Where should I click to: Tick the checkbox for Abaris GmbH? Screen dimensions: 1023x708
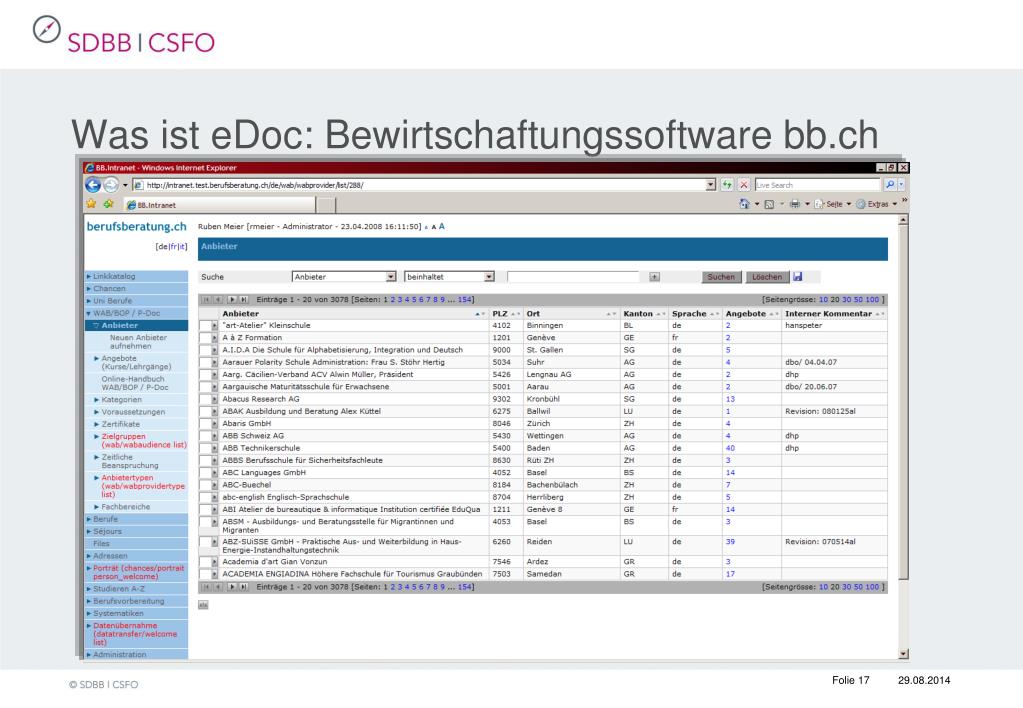206,423
